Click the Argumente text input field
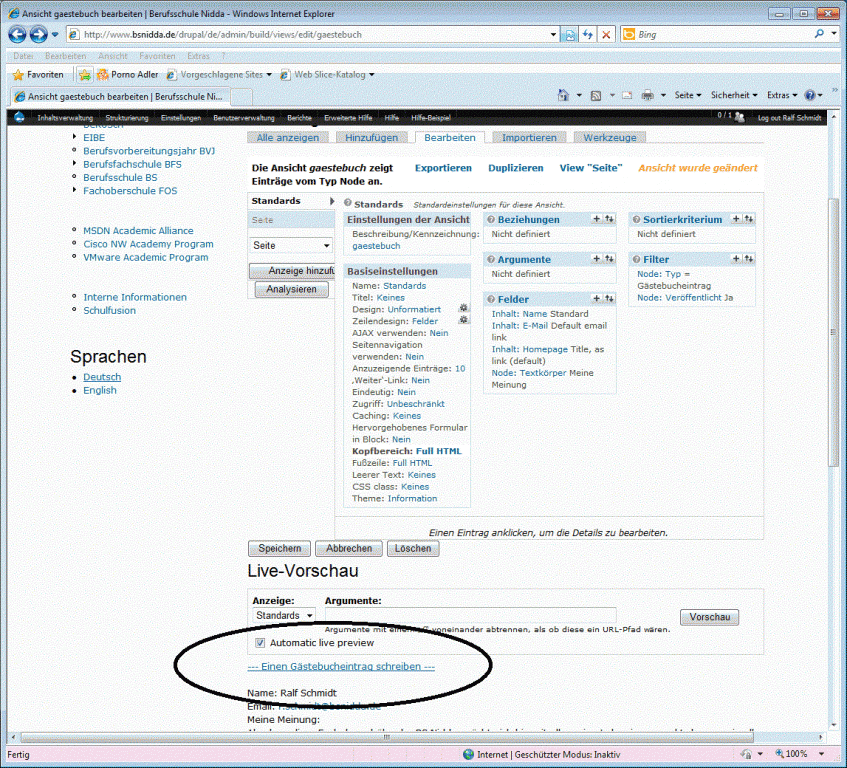Image resolution: width=847 pixels, height=768 pixels. click(x=471, y=615)
